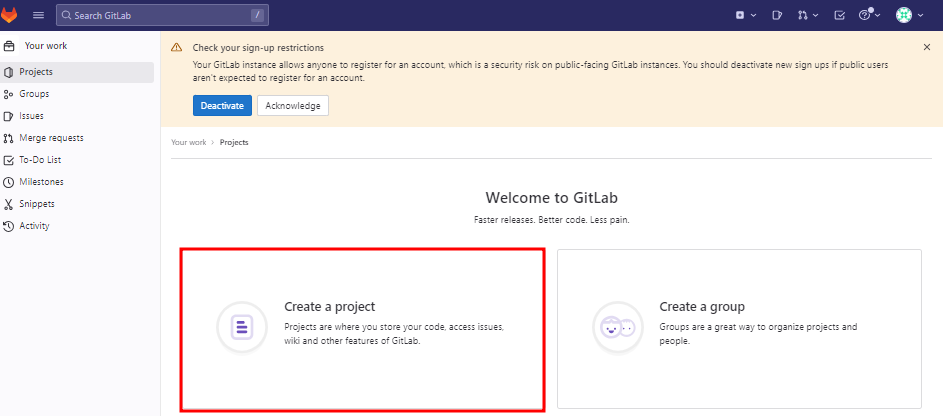943x416 pixels.
Task: Select Projects in the sidebar
Action: (x=77, y=72)
